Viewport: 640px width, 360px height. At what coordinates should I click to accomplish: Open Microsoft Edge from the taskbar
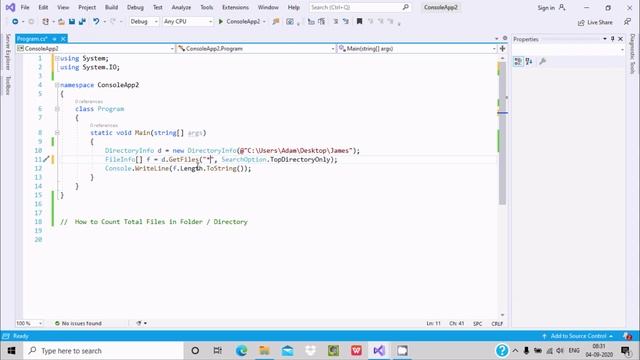pos(241,351)
